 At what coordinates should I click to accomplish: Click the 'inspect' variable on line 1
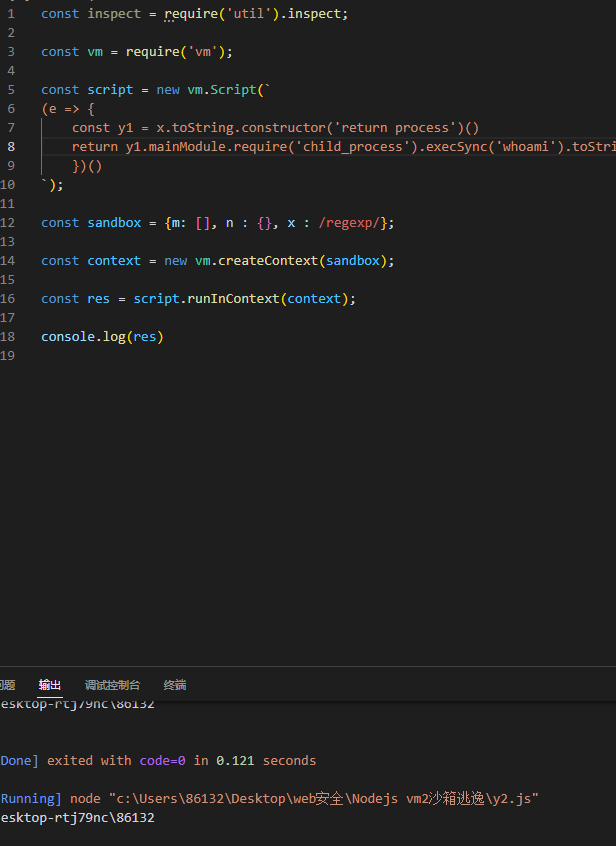(x=114, y=13)
